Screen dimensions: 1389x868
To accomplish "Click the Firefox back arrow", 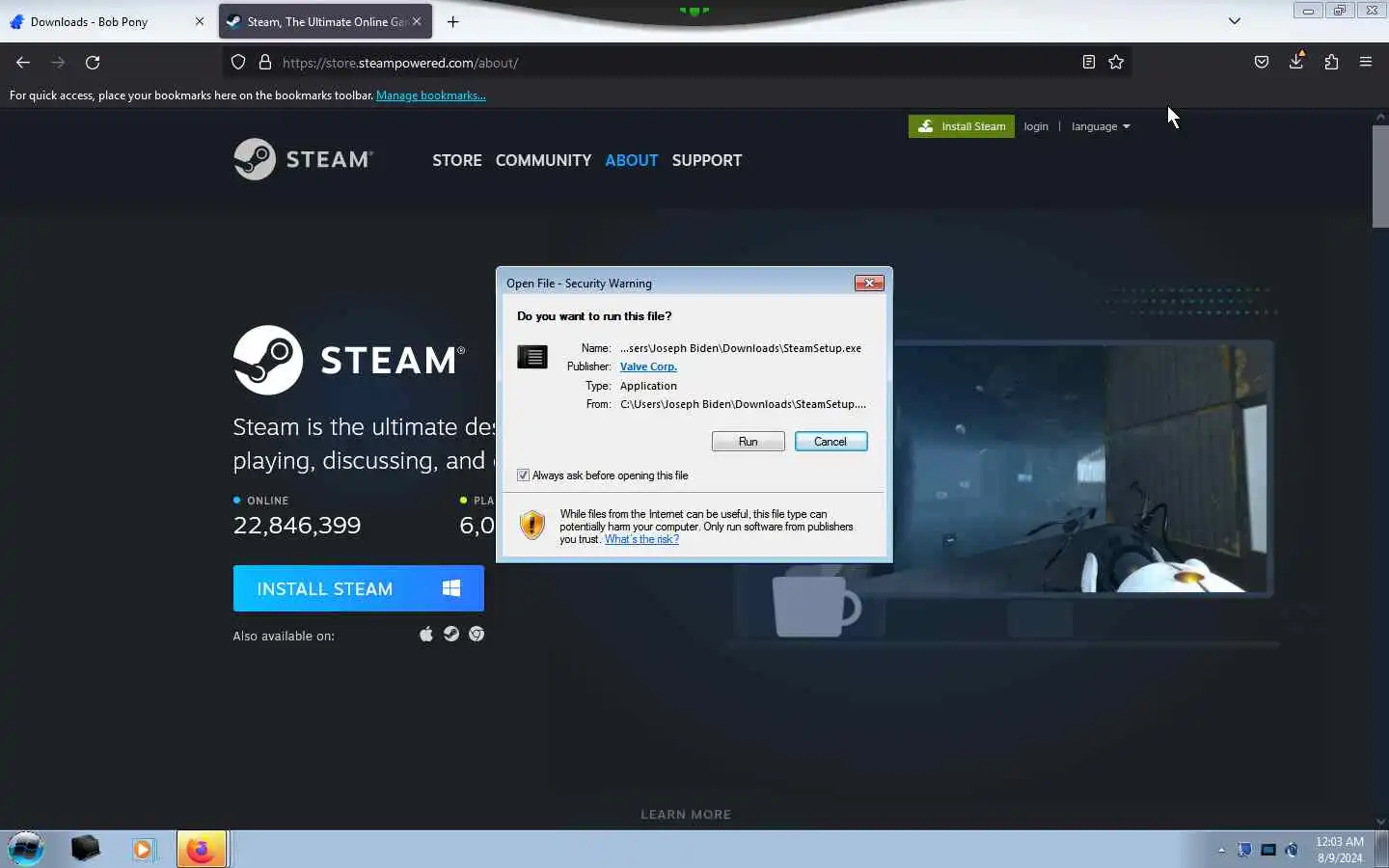I will (x=23, y=63).
